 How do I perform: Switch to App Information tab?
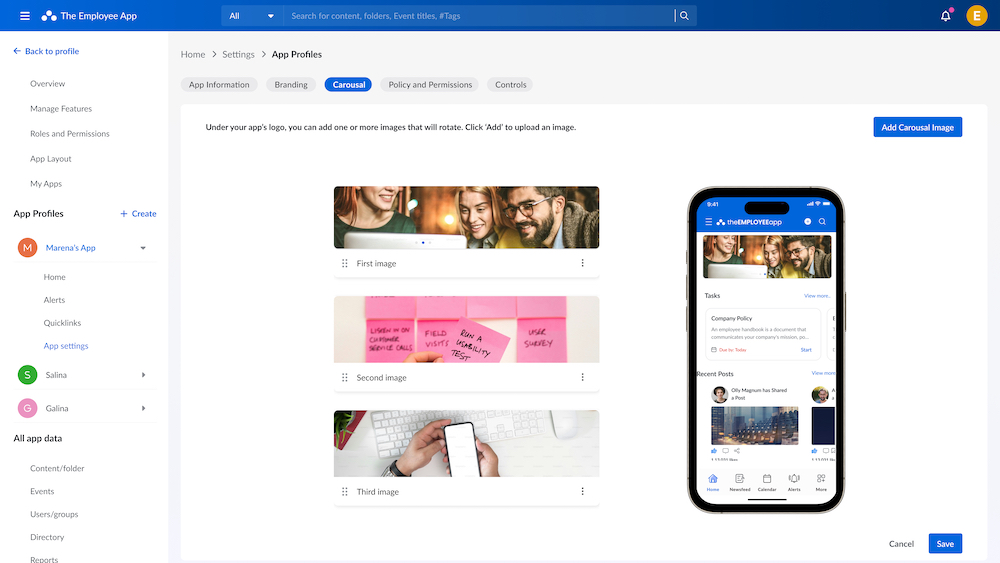coord(219,84)
